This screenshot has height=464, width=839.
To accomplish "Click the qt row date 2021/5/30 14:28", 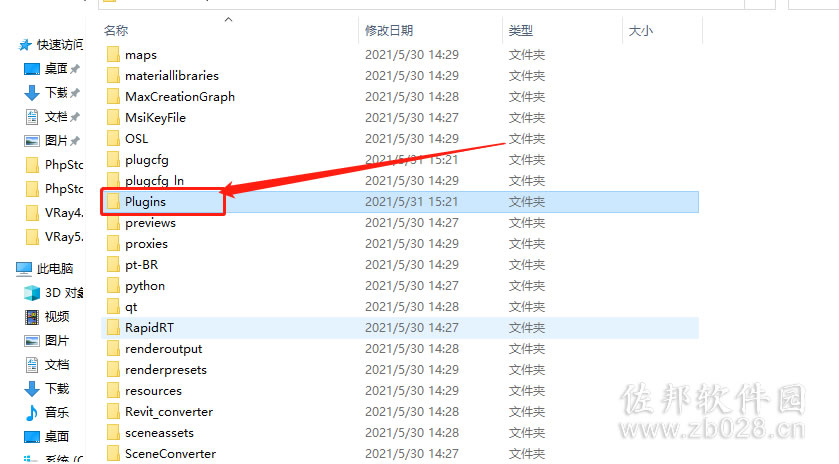I will coord(411,307).
